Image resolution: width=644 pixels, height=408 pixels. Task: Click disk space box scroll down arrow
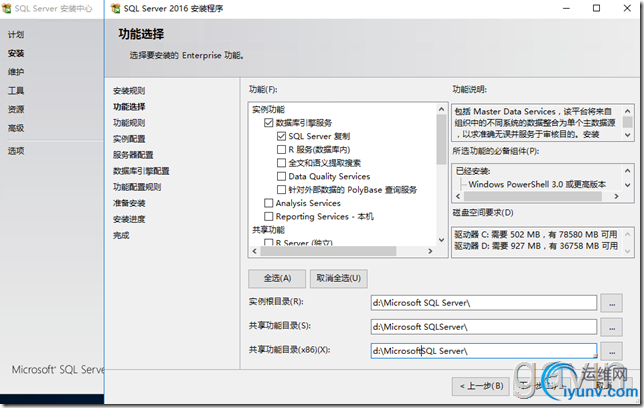tap(628, 251)
